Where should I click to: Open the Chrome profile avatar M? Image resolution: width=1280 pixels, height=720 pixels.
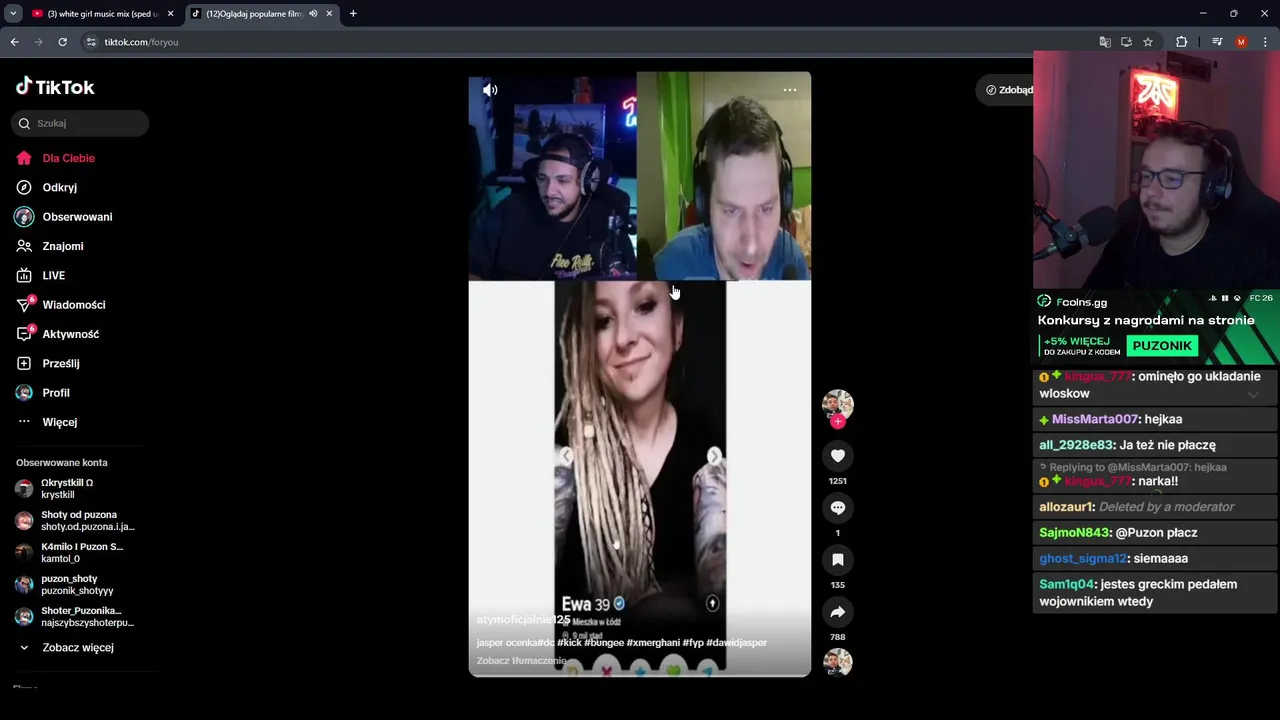[1241, 42]
